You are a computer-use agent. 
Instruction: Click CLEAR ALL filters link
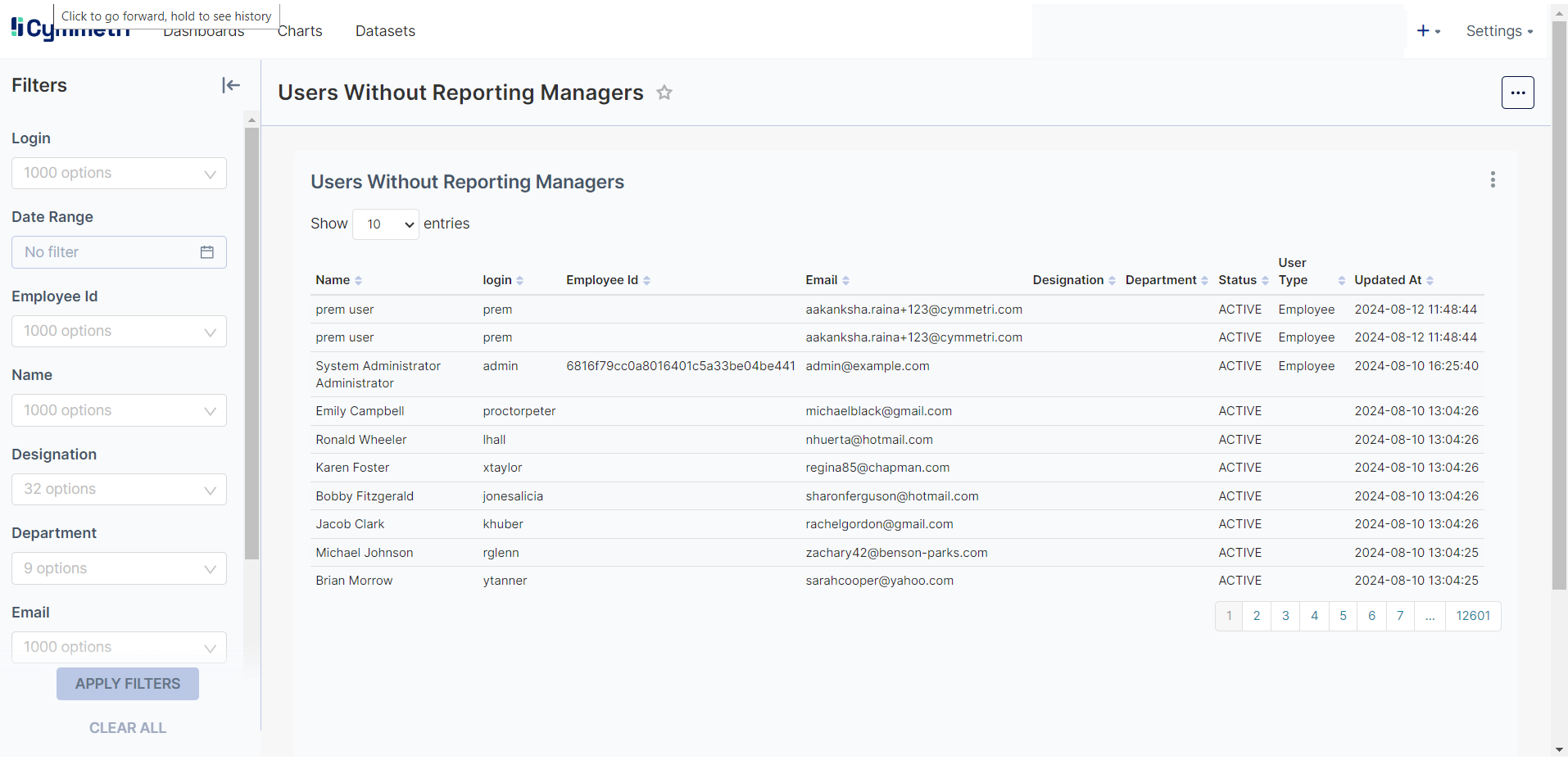coord(128,728)
